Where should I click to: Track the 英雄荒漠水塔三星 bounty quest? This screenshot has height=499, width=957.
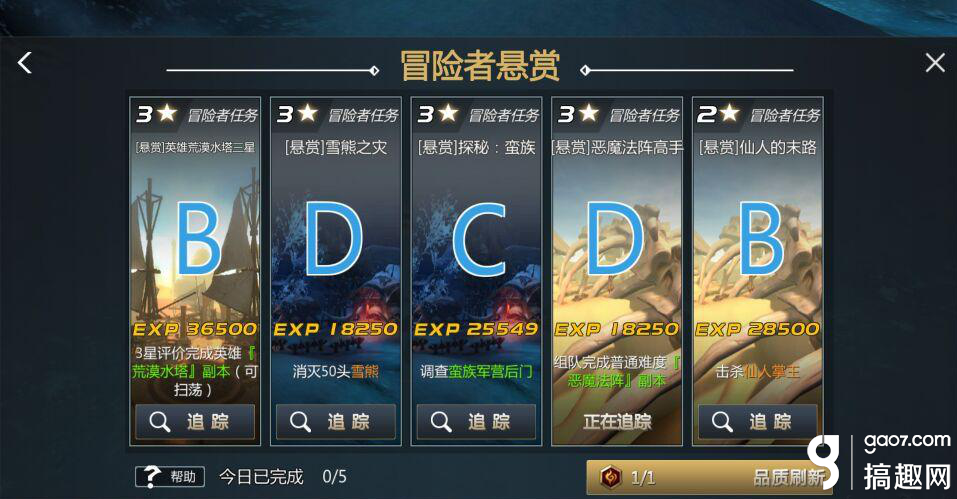tap(195, 422)
